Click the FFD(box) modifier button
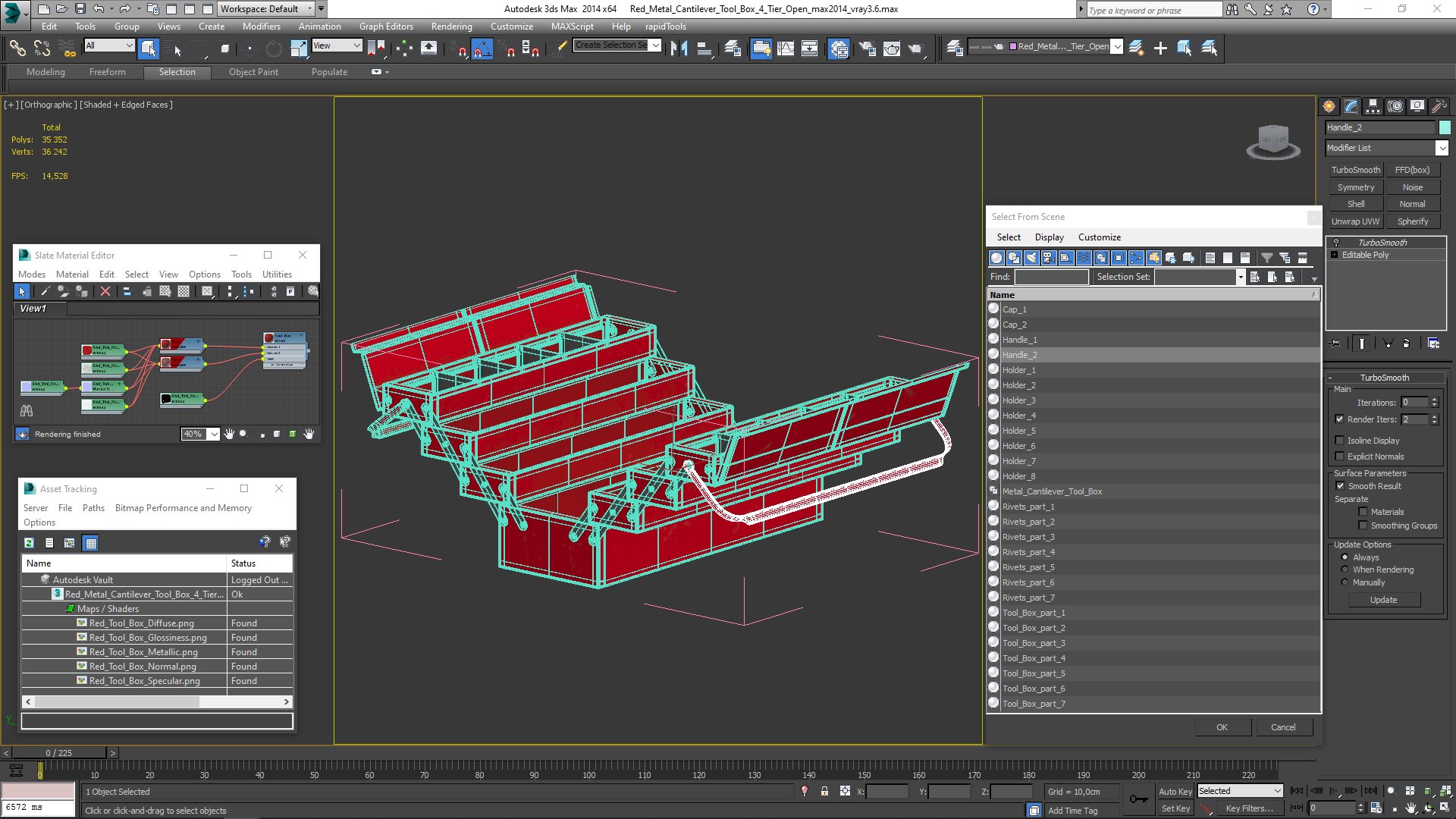Screen dimensions: 1456x819 1412,170
